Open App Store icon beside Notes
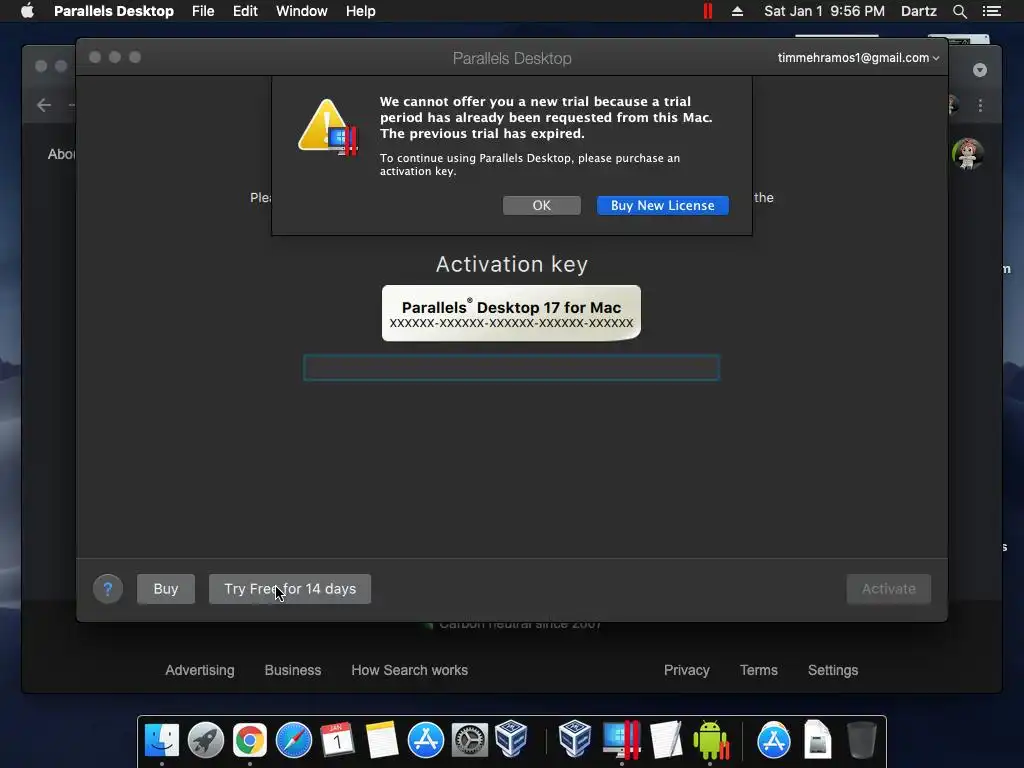 point(426,740)
